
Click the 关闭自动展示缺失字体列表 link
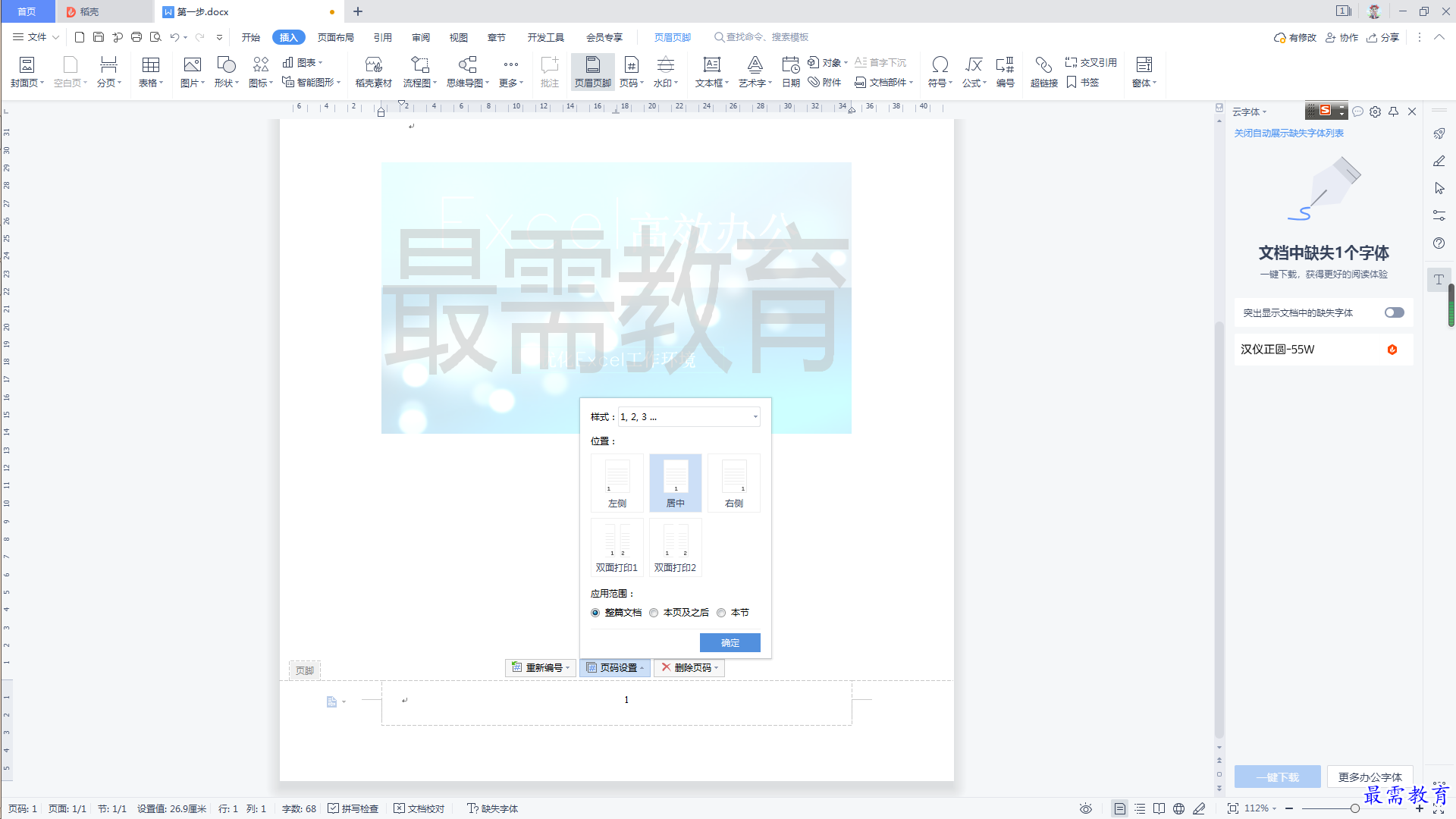[x=1289, y=133]
